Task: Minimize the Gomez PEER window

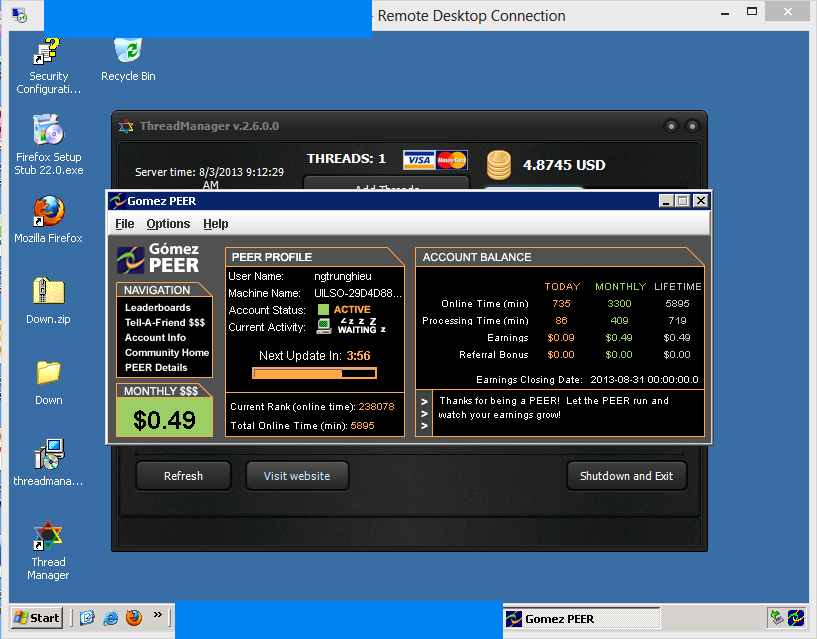Action: (665, 201)
